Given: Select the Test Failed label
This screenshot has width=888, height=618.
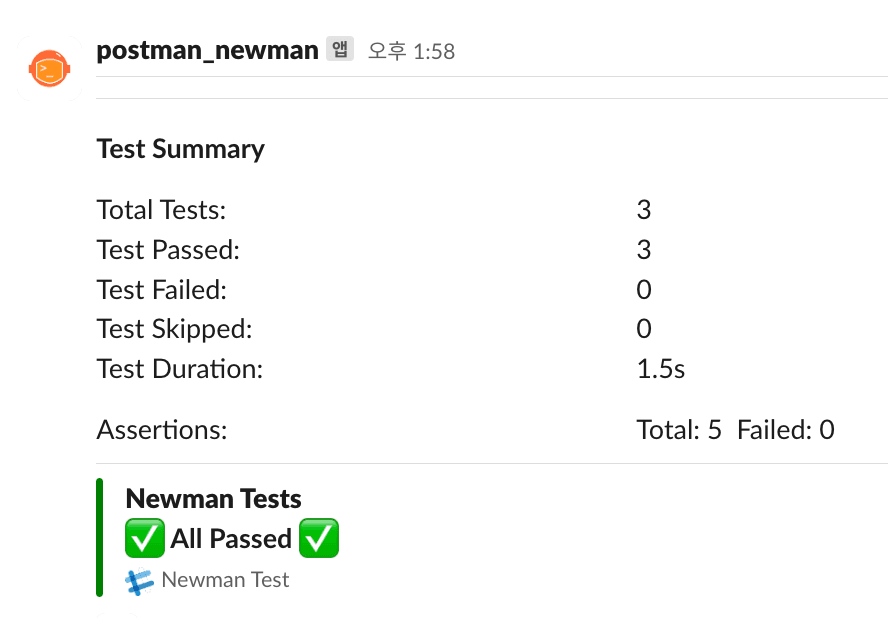Looking at the screenshot, I should pyautogui.click(x=162, y=290).
